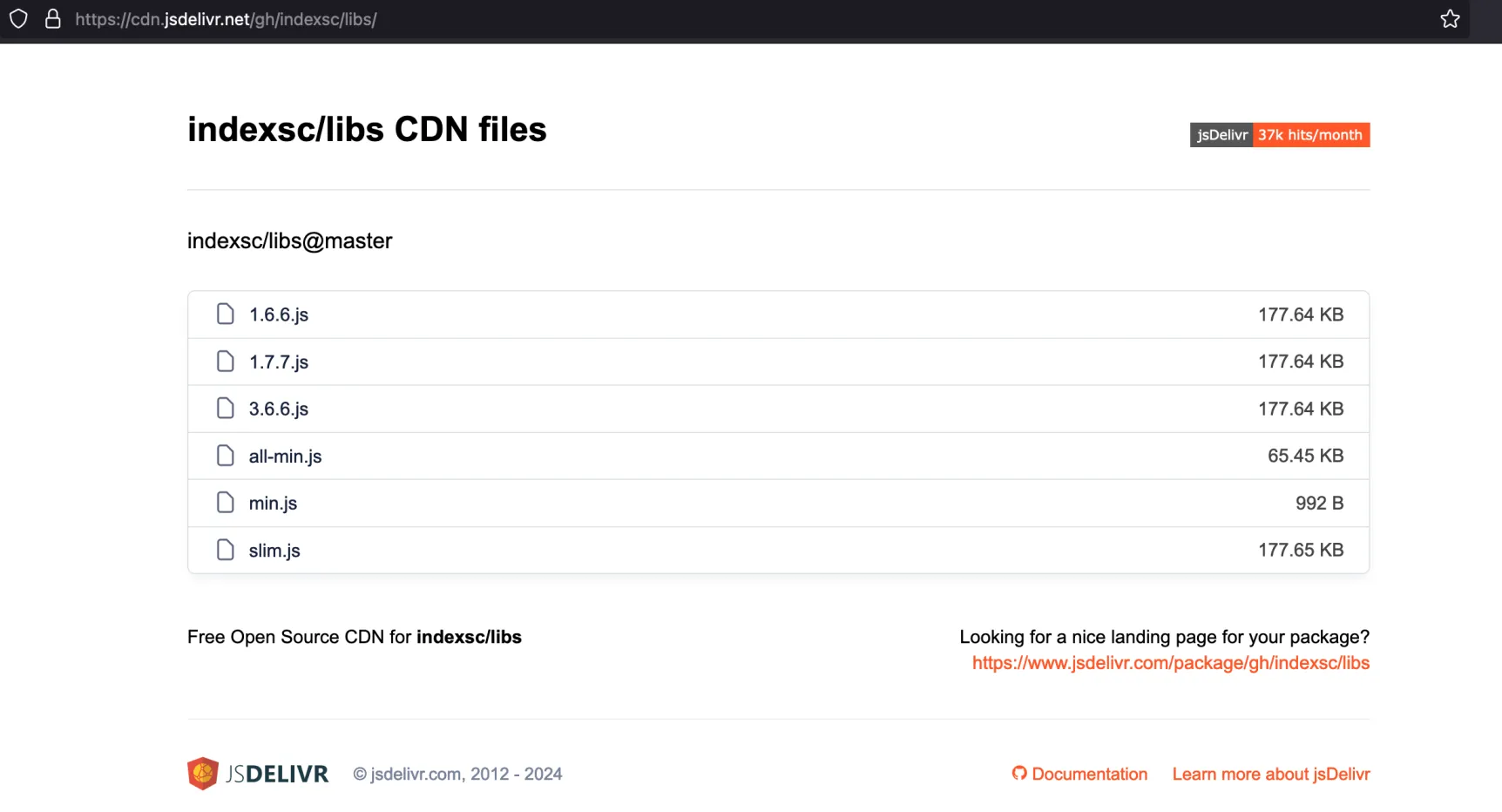The height and width of the screenshot is (812, 1502).
Task: Click the JSDELIVR logo in footer
Action: coord(258,774)
